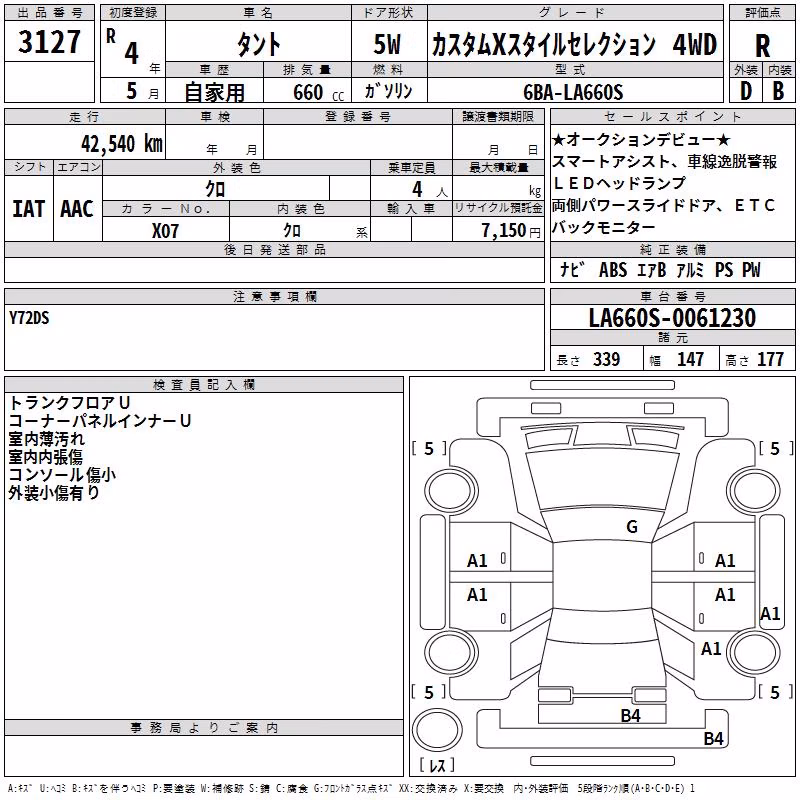
Task: Select inspector note トランクフロアU
Action: pyautogui.click(x=69, y=403)
